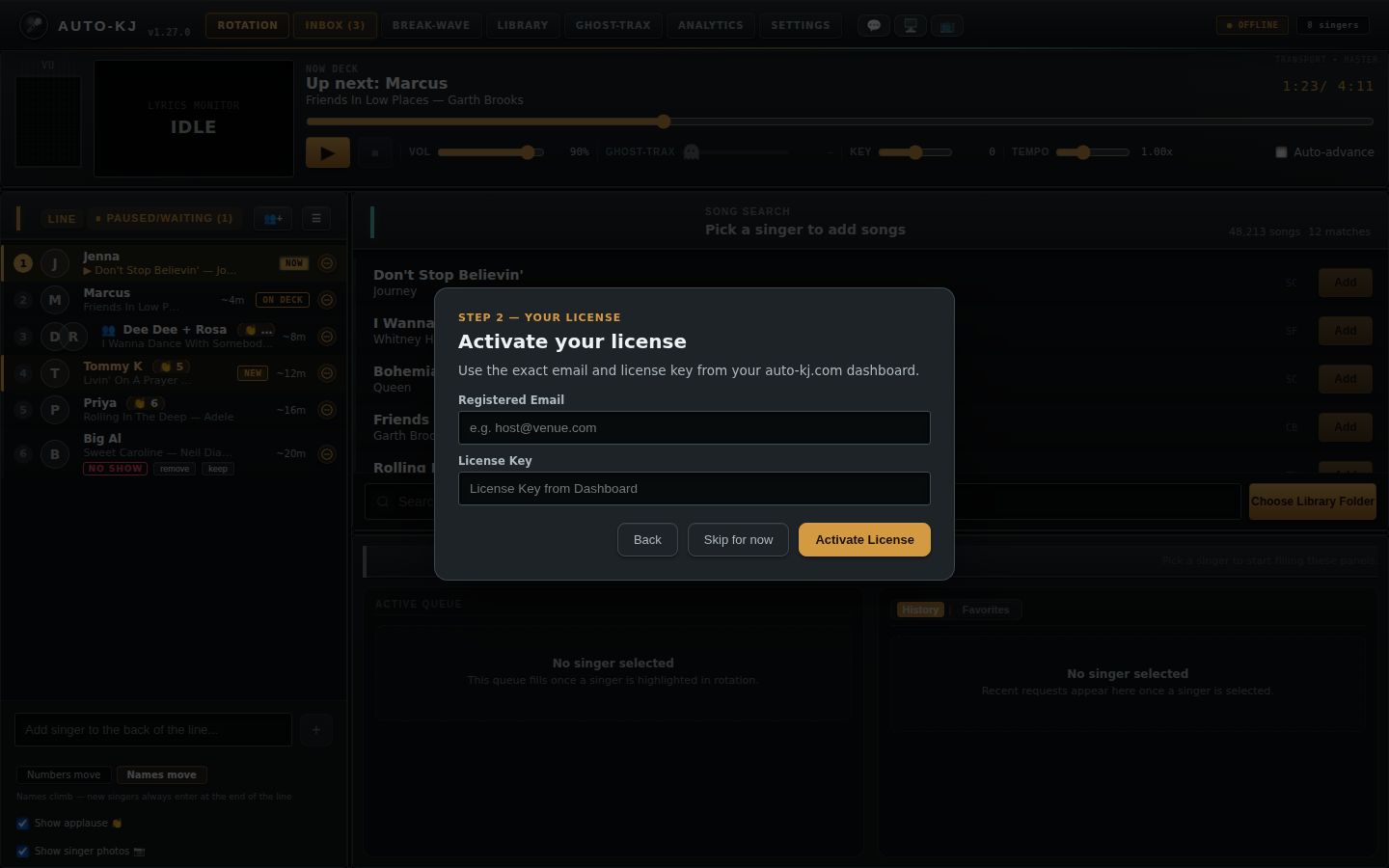Open the INBOX (3) tab
Screen dimensions: 1389x868
335,25
